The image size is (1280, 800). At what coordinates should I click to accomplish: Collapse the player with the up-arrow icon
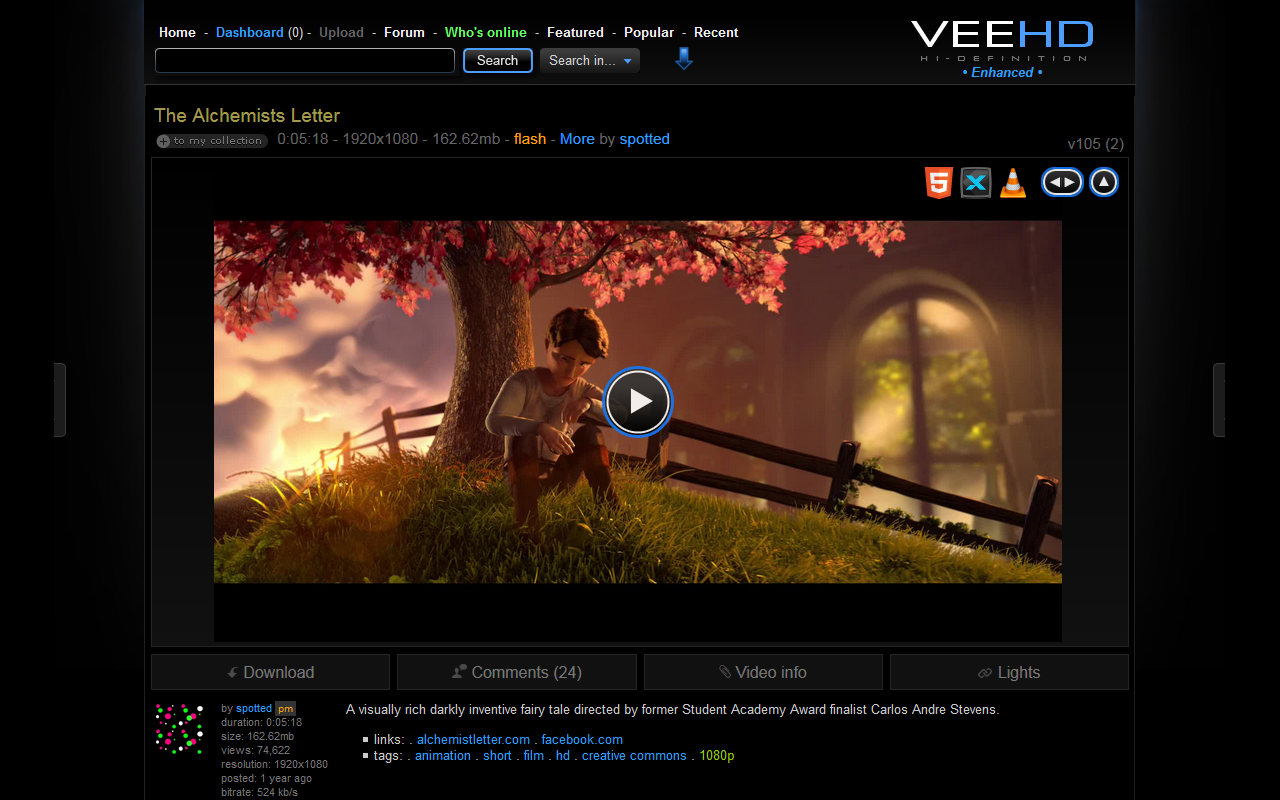[1103, 182]
